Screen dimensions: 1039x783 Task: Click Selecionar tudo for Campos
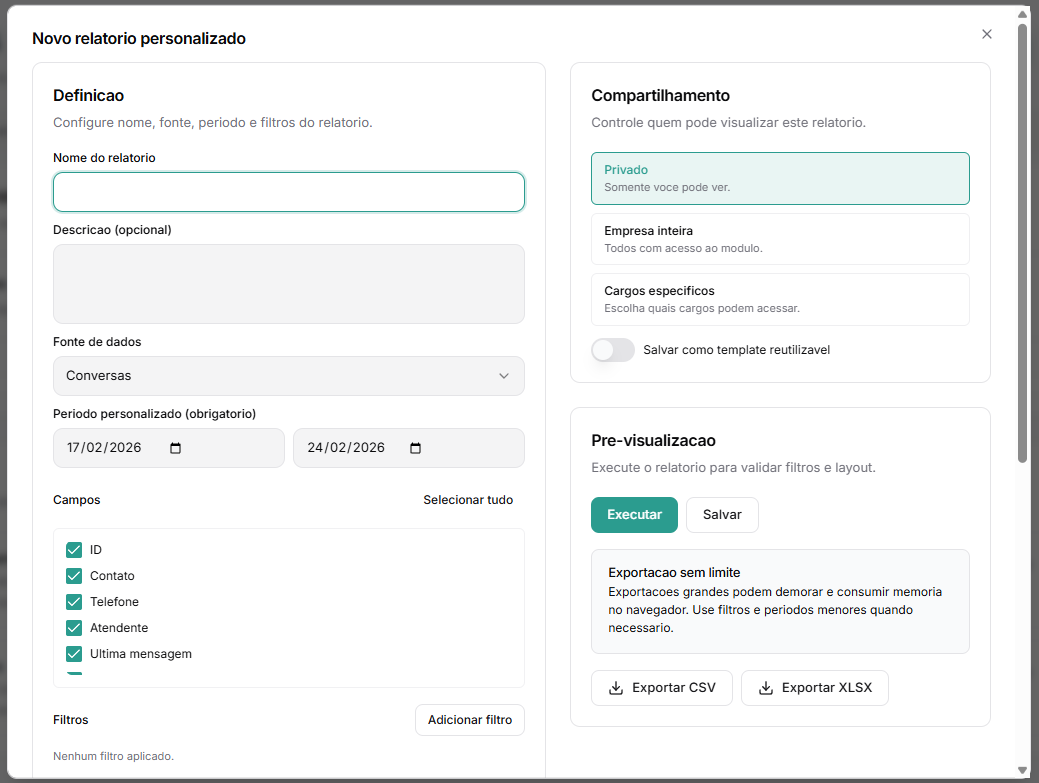[x=468, y=499]
